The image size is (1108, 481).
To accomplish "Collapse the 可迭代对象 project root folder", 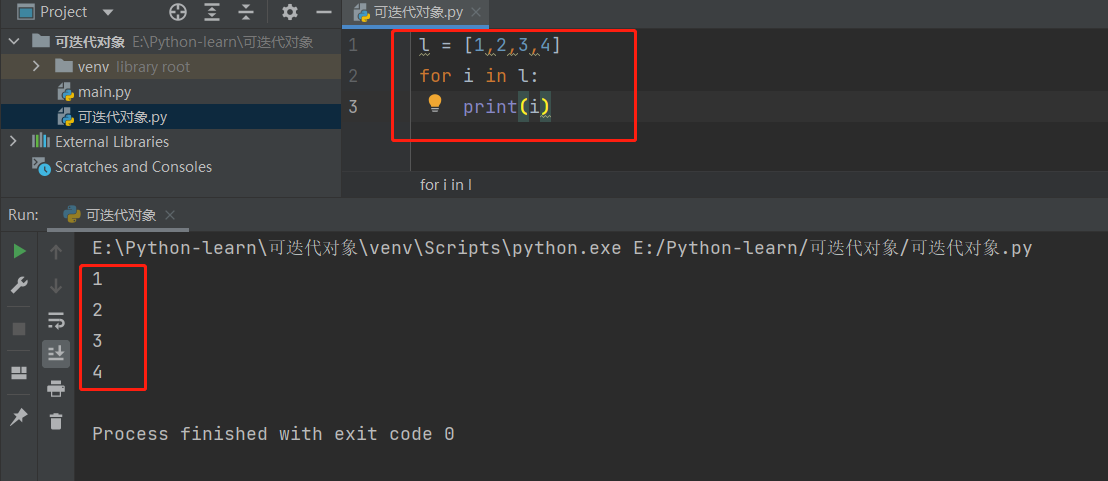I will pyautogui.click(x=13, y=41).
